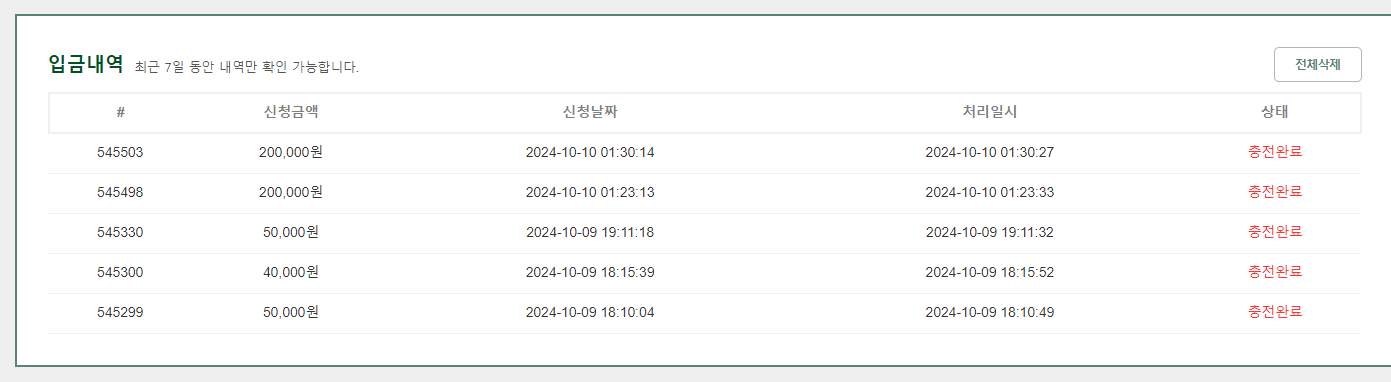Viewport: 1391px width, 382px height.
Task: Click the 신청날짜 column header
Action: (x=590, y=112)
